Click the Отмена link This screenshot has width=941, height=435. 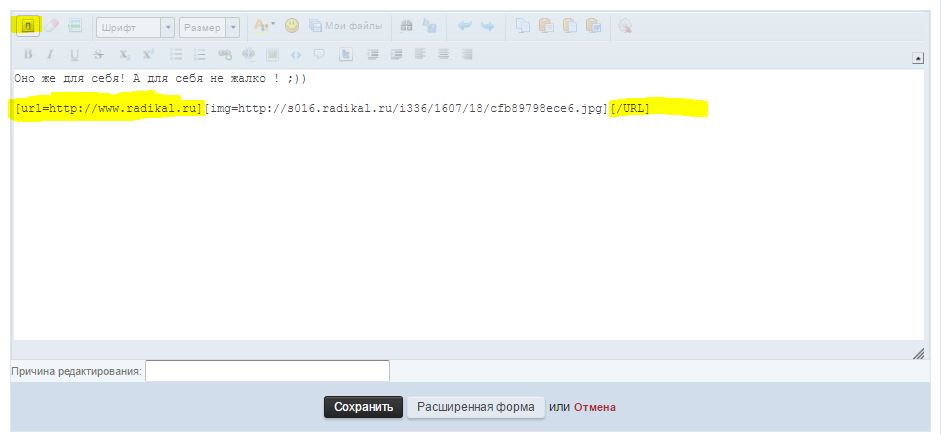click(594, 407)
